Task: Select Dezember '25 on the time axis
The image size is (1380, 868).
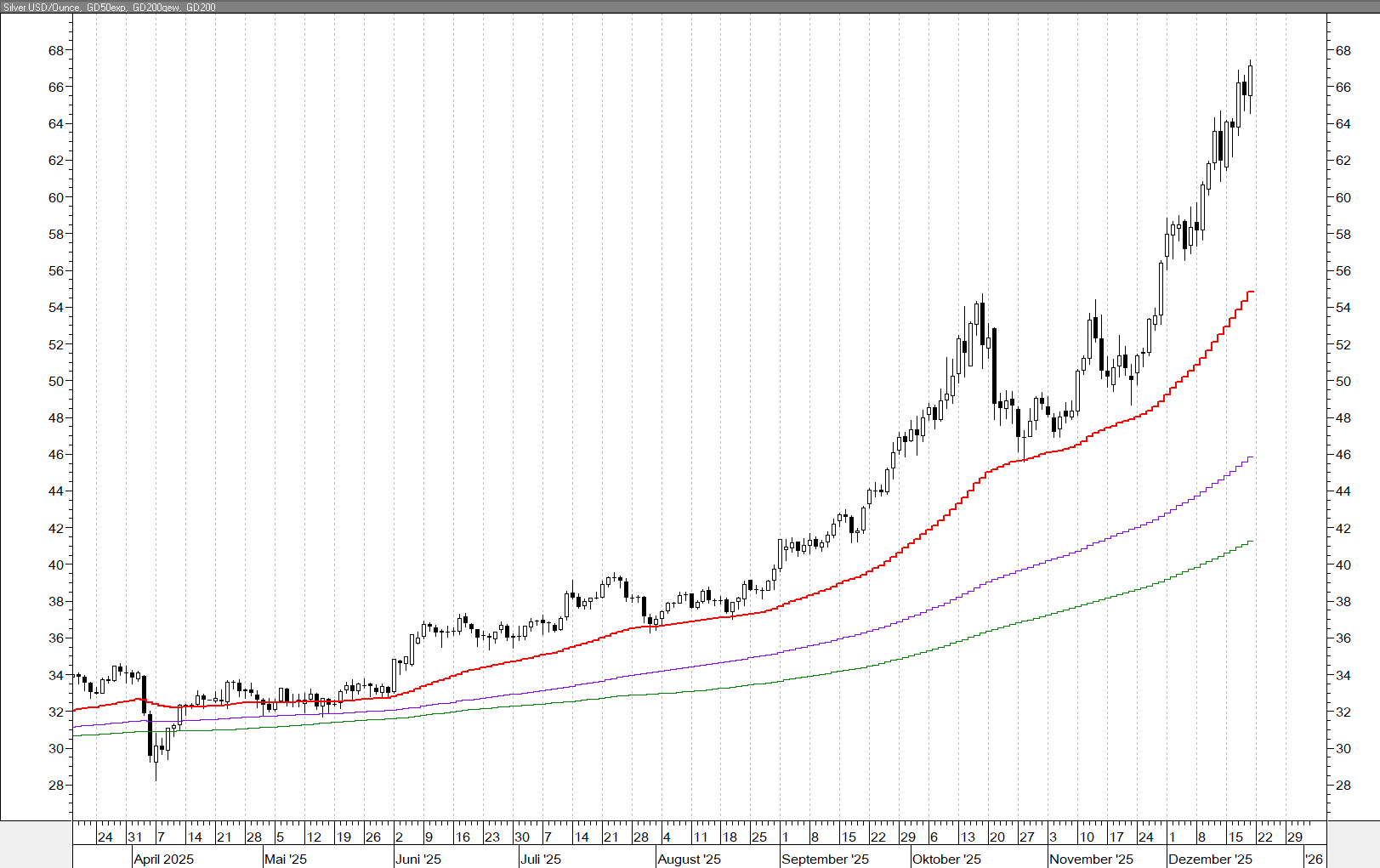Action: click(1210, 859)
